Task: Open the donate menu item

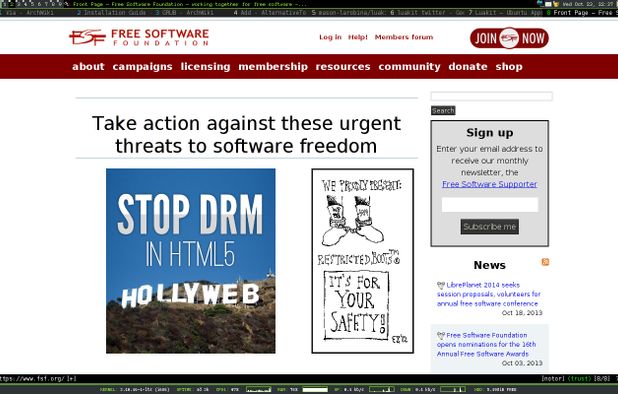Action: (468, 67)
